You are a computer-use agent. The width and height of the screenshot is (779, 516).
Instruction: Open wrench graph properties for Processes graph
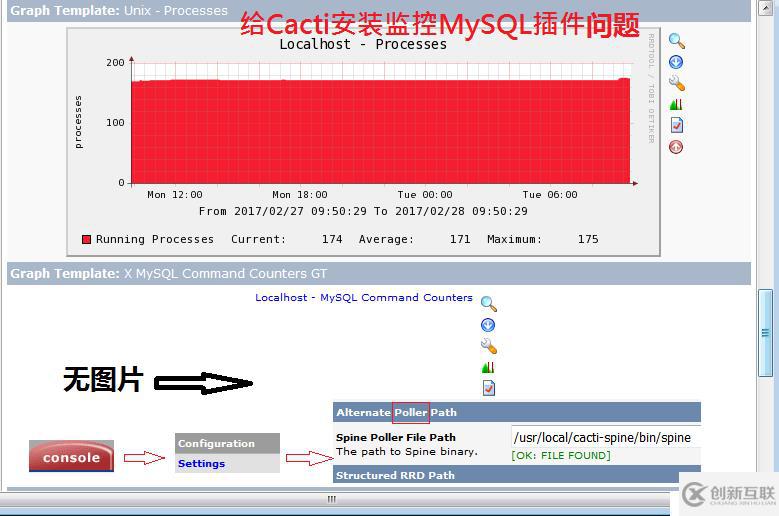pos(677,83)
